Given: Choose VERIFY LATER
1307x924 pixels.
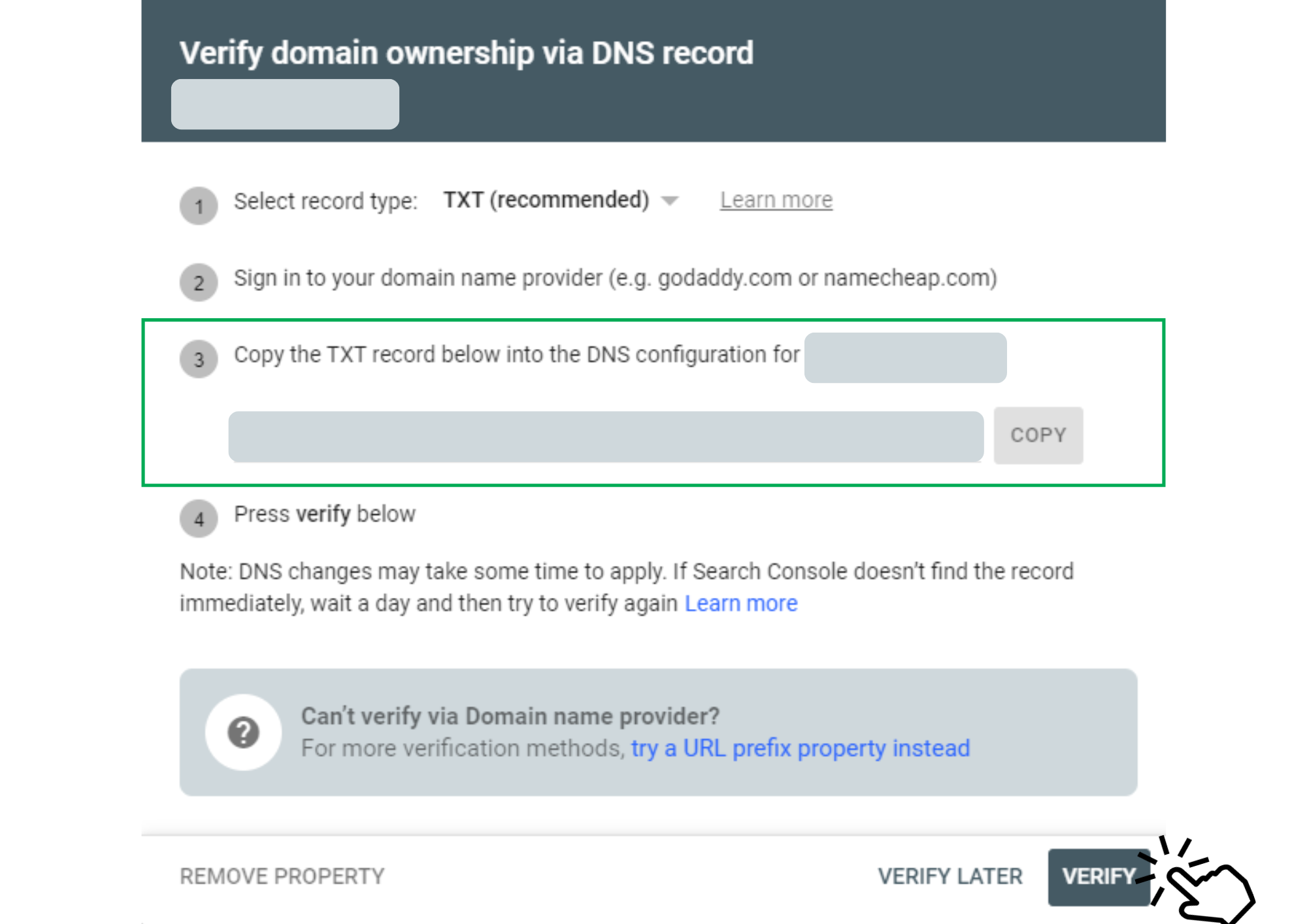Looking at the screenshot, I should pos(950,876).
